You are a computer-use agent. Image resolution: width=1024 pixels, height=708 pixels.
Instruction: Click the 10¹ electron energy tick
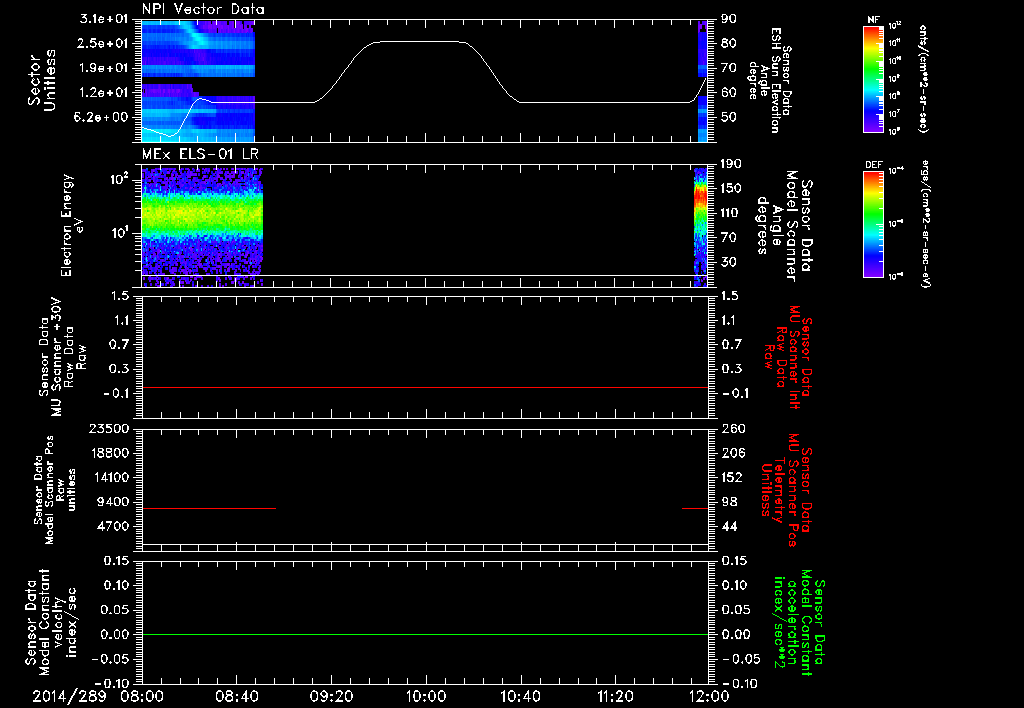pos(118,233)
